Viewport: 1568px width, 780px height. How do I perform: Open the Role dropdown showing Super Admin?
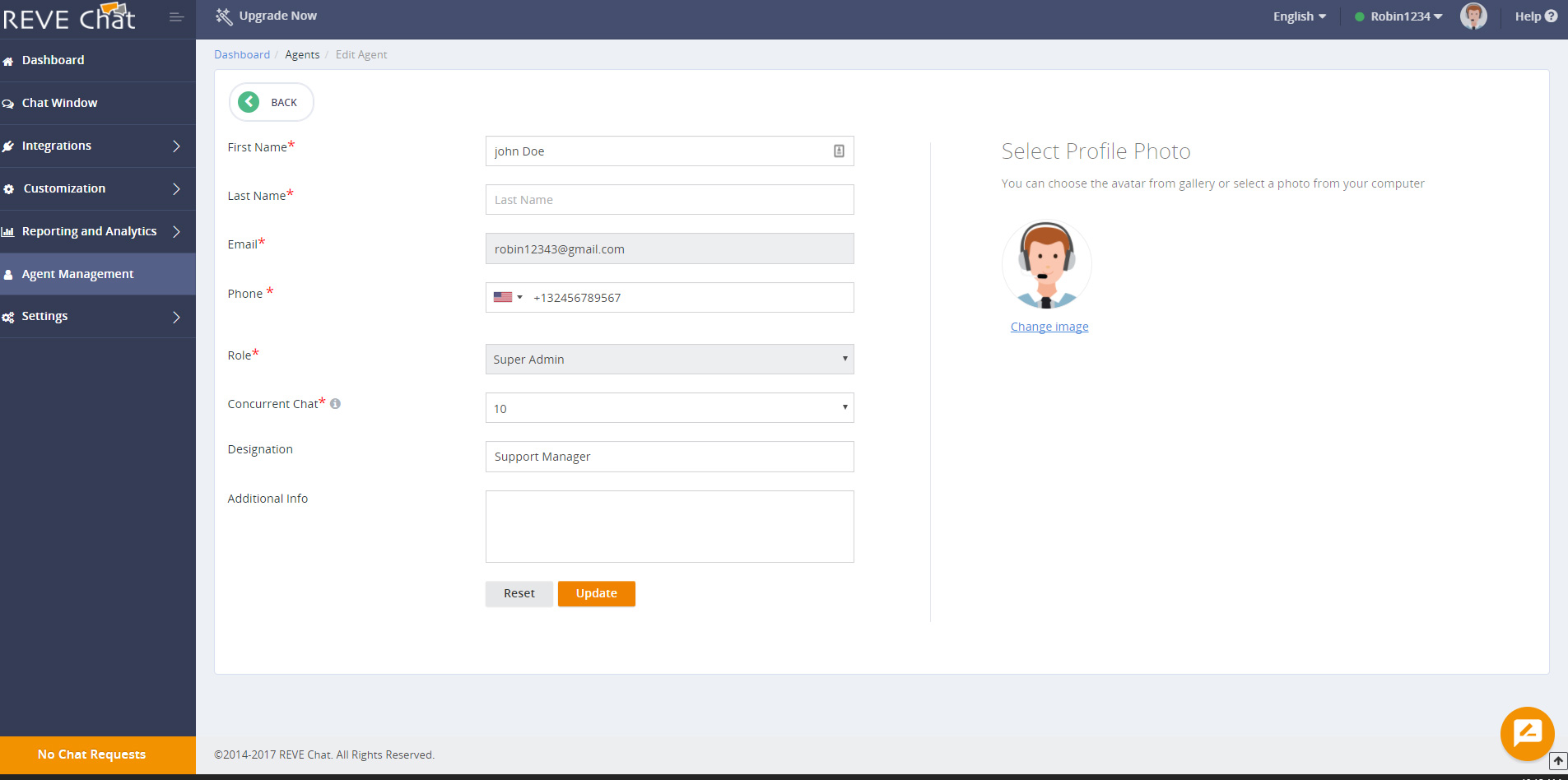coord(670,360)
